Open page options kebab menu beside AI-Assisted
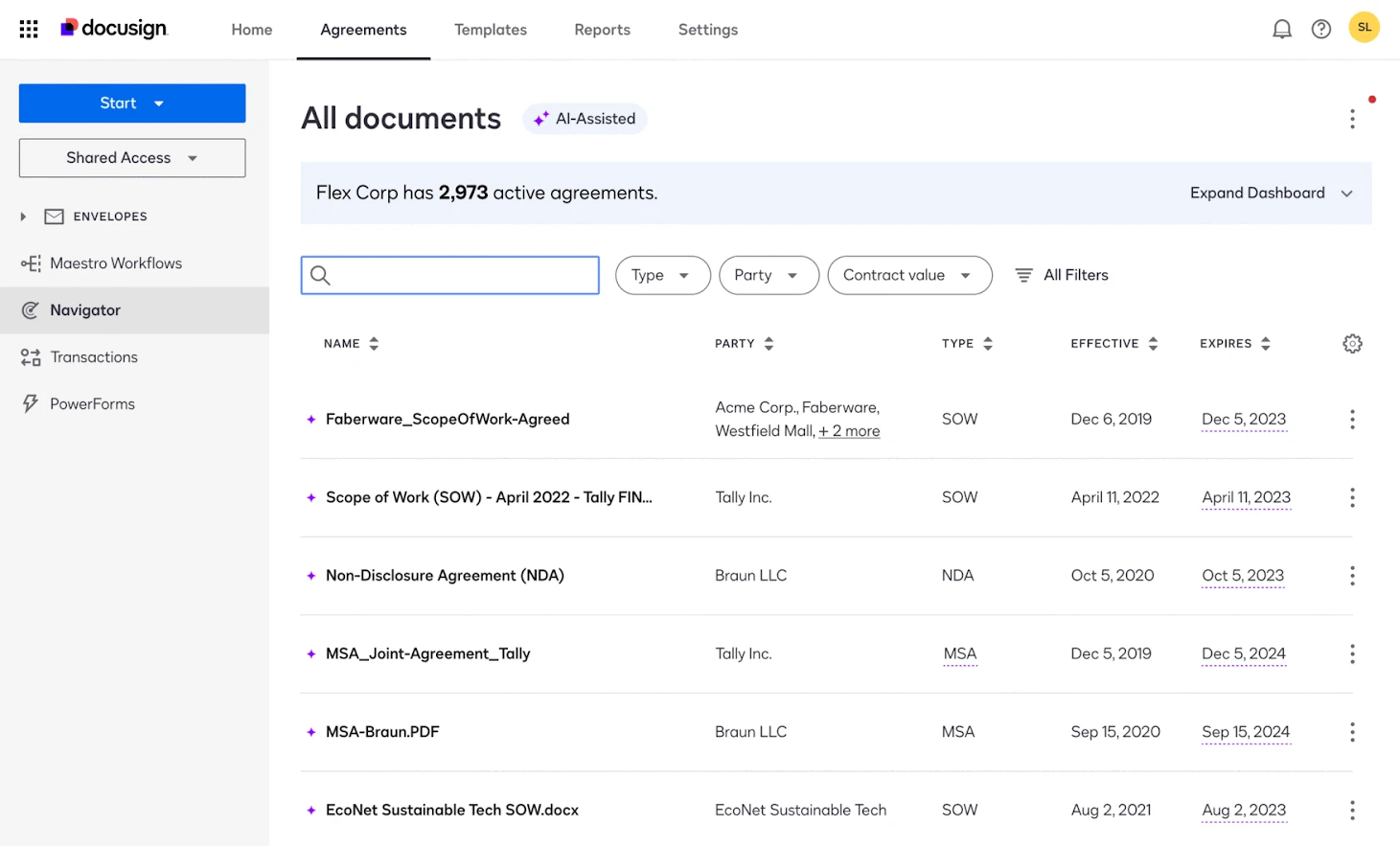Viewport: 1400px width, 846px height. (x=1352, y=119)
